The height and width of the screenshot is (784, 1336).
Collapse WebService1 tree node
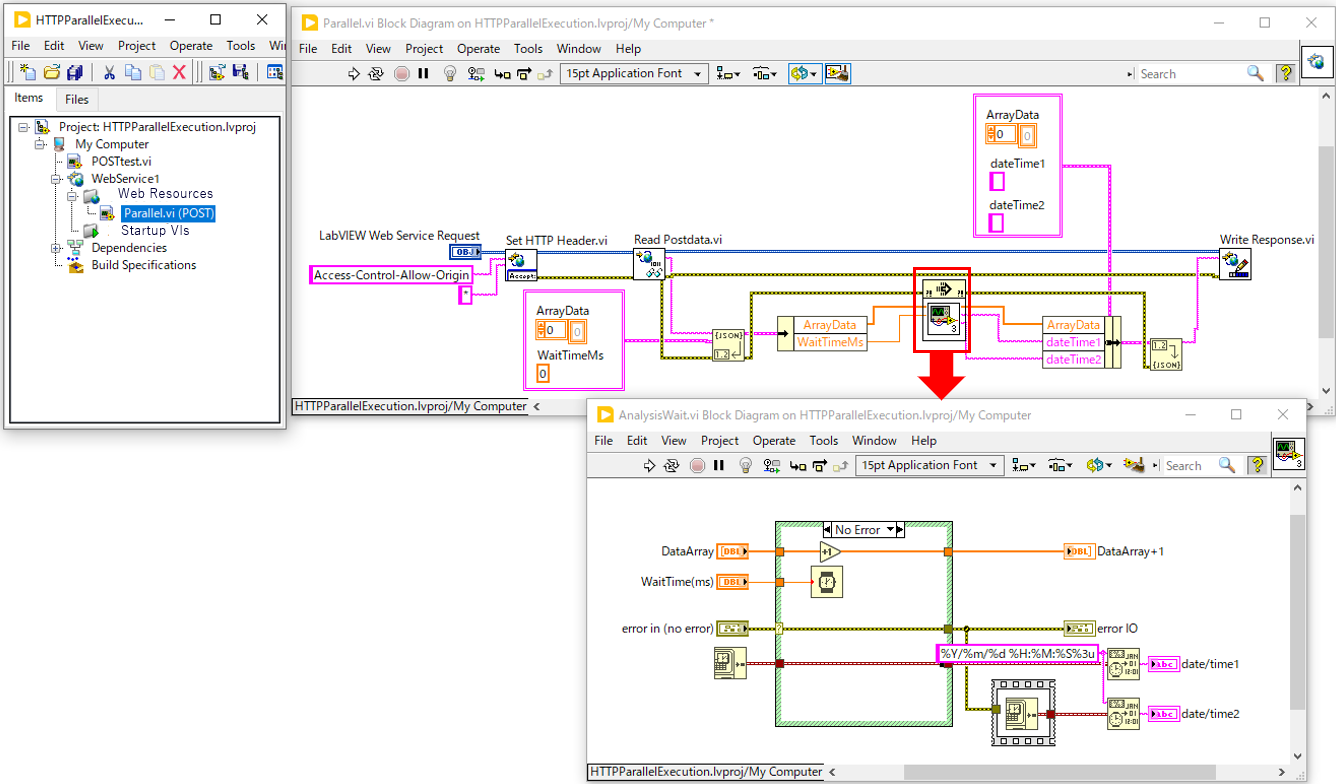58,179
